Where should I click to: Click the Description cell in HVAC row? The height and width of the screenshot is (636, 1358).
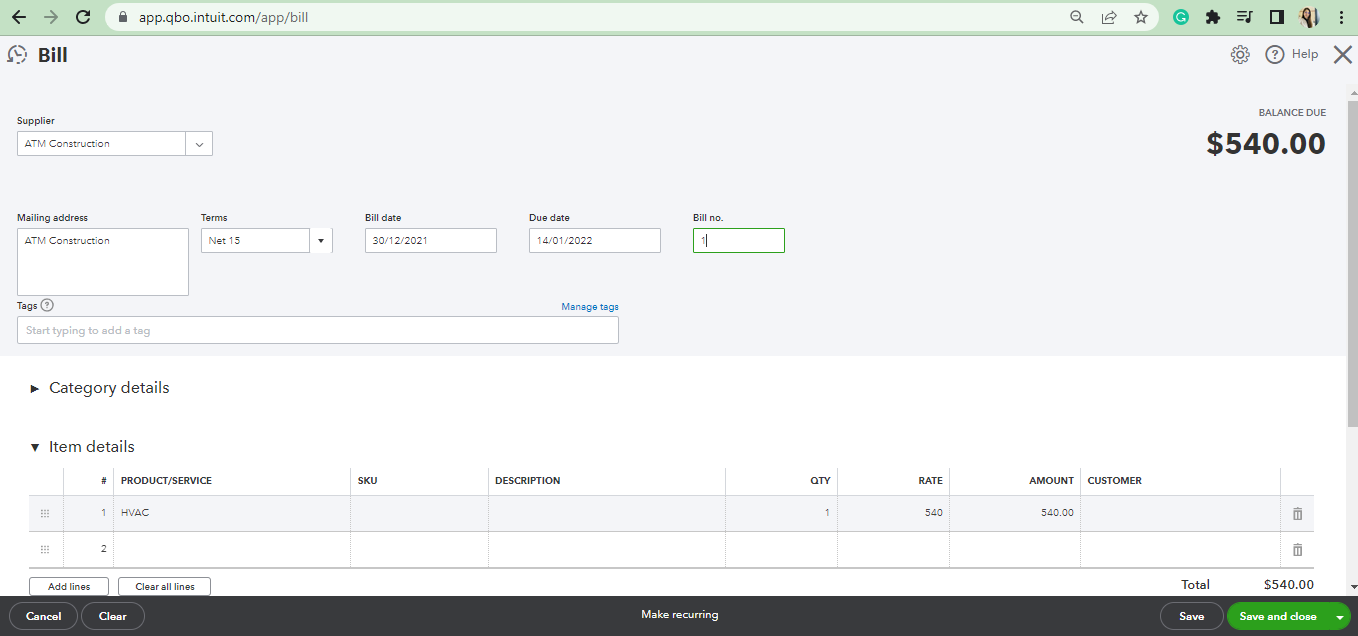(x=607, y=513)
